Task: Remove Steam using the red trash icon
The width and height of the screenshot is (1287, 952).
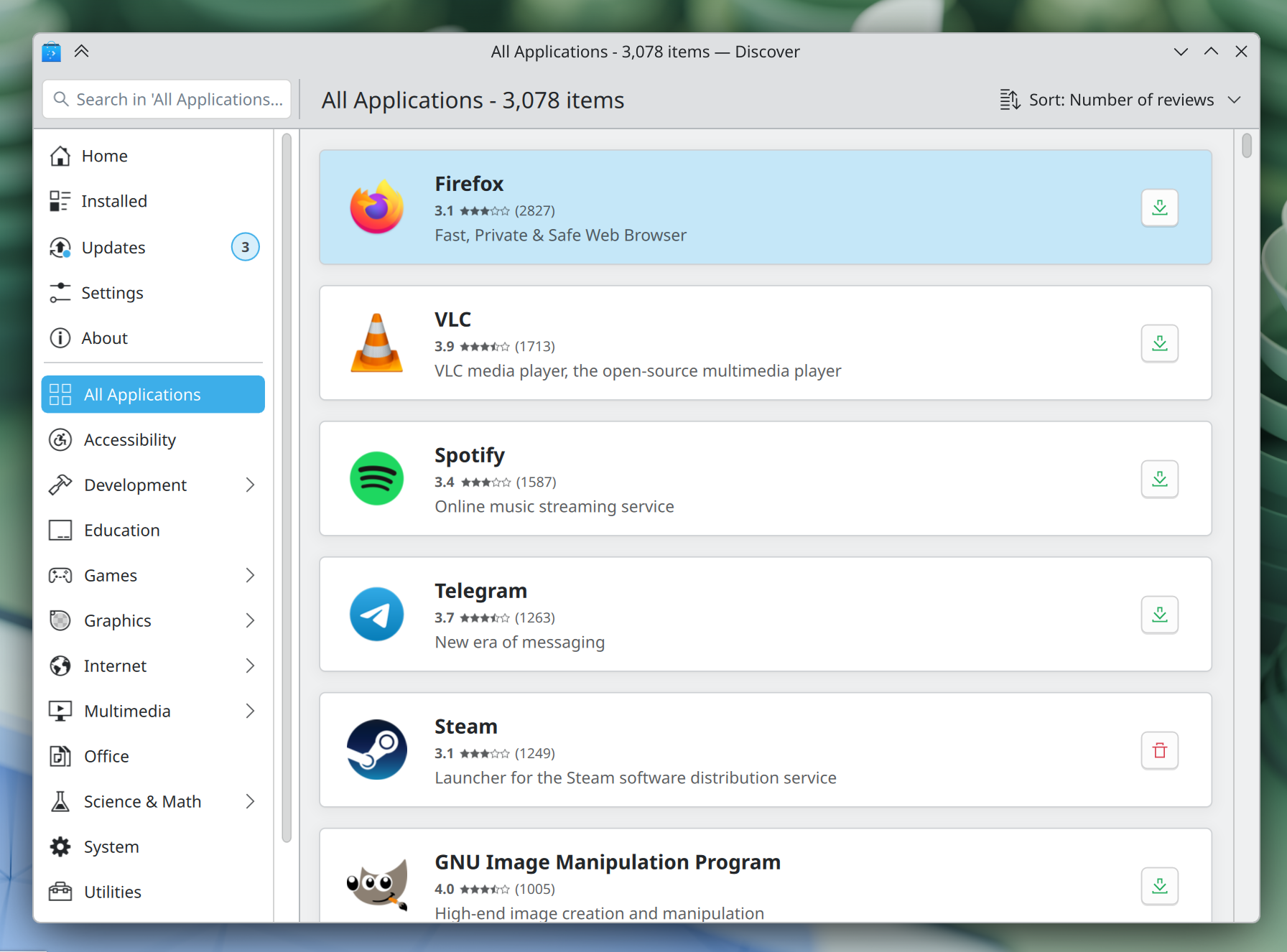Action: 1159,751
